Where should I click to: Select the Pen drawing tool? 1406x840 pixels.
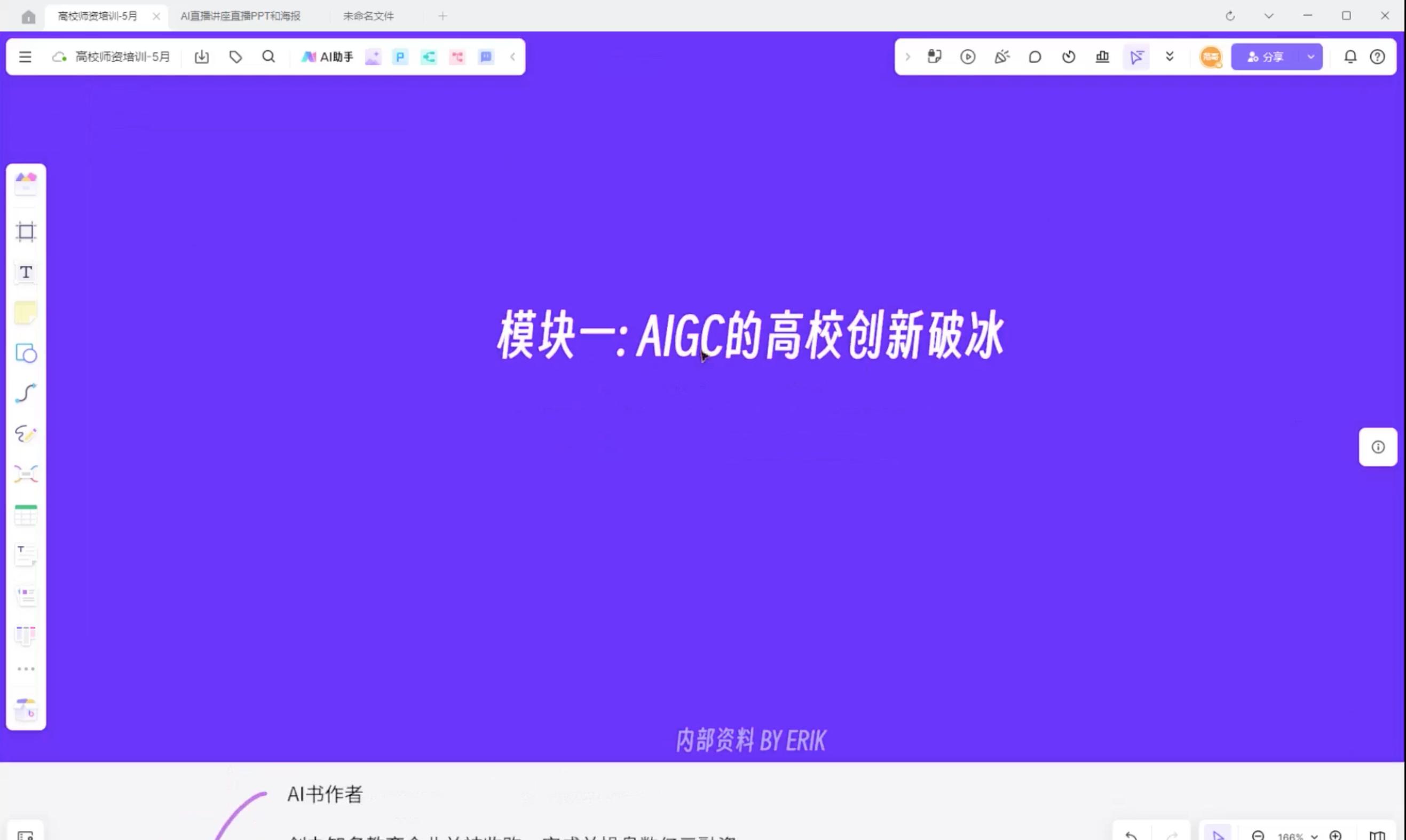pyautogui.click(x=26, y=433)
